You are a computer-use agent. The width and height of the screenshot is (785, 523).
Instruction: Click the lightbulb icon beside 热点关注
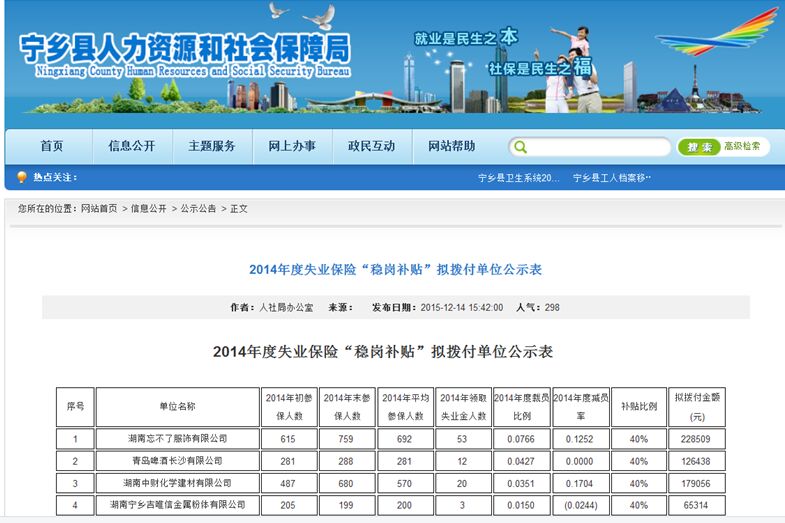click(x=22, y=178)
